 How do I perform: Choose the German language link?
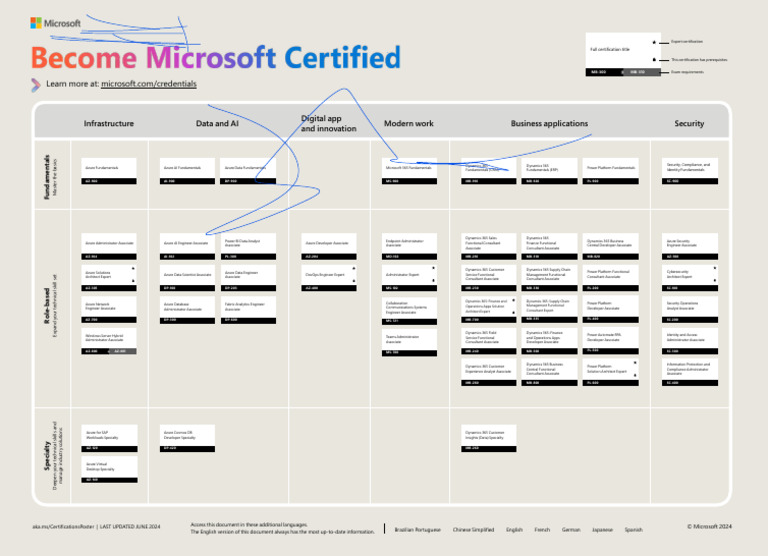click(x=571, y=530)
